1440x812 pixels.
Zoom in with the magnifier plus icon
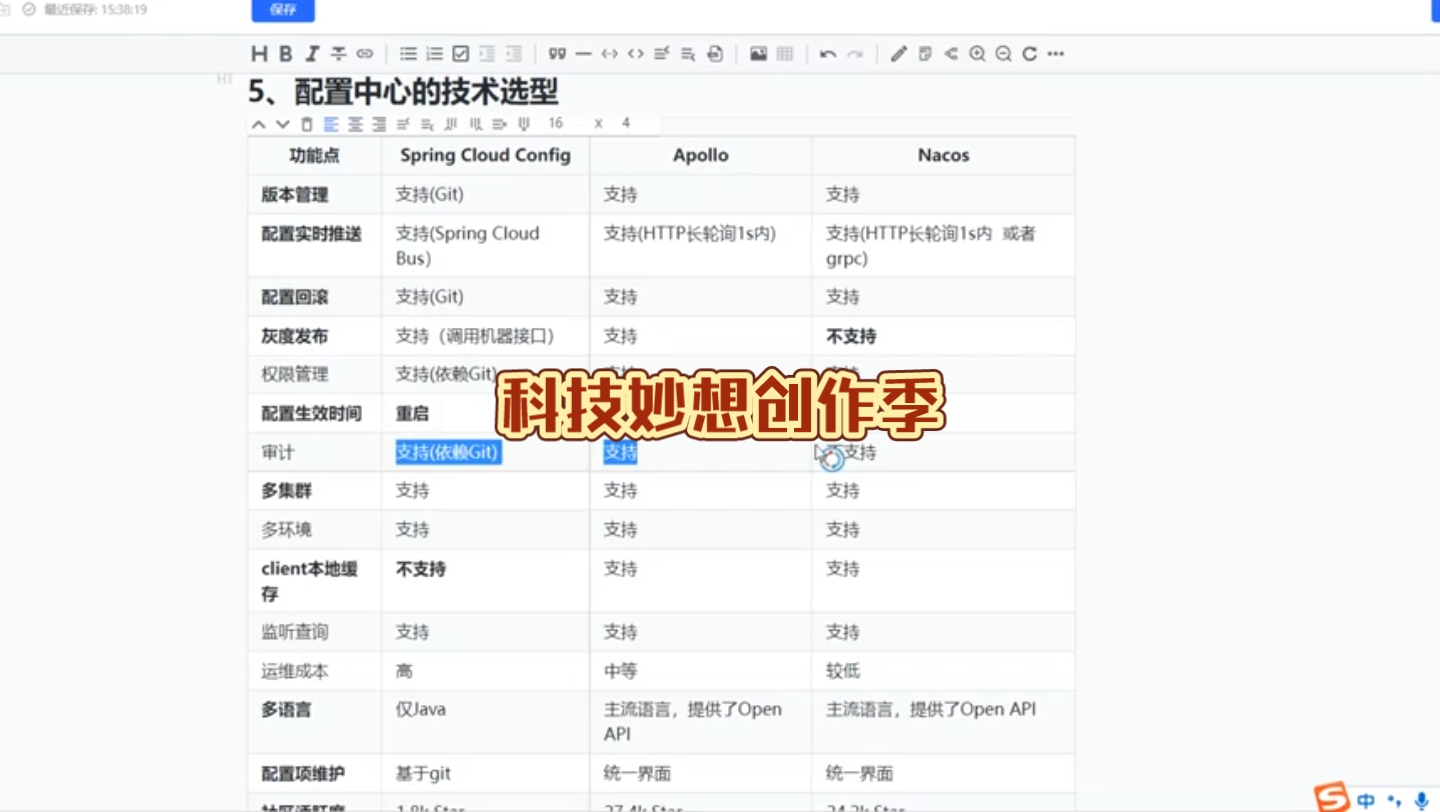tap(978, 54)
